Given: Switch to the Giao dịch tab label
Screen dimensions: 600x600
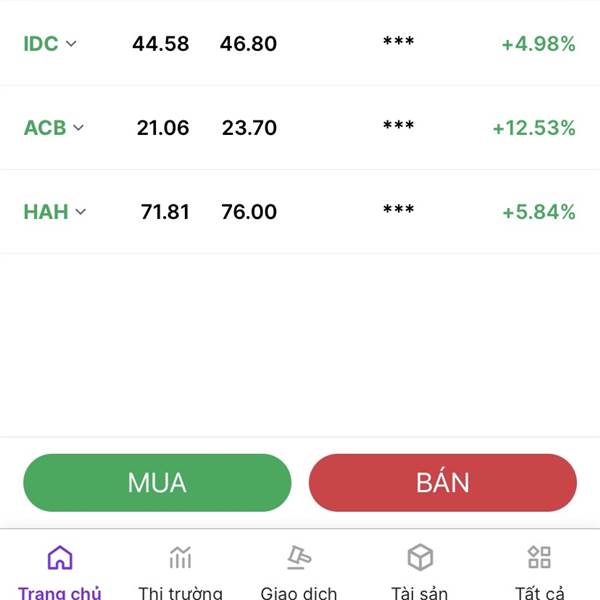Looking at the screenshot, I should point(299,593).
